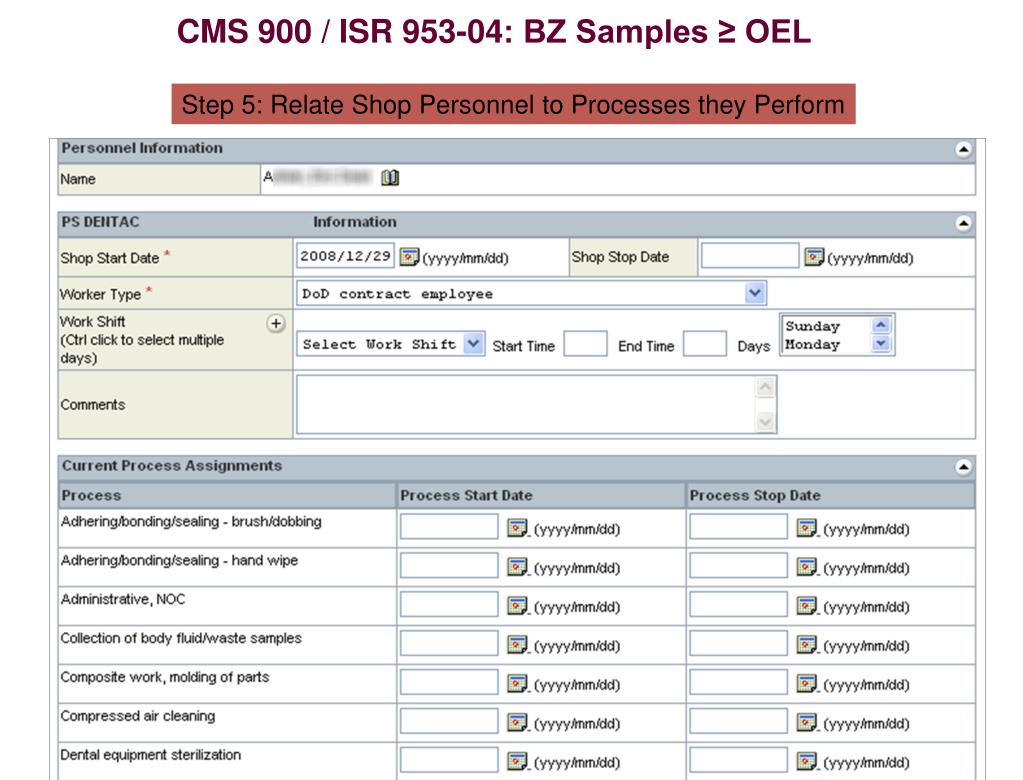Click Process Start Date field for Composite work
The image size is (1023, 780).
coord(449,682)
